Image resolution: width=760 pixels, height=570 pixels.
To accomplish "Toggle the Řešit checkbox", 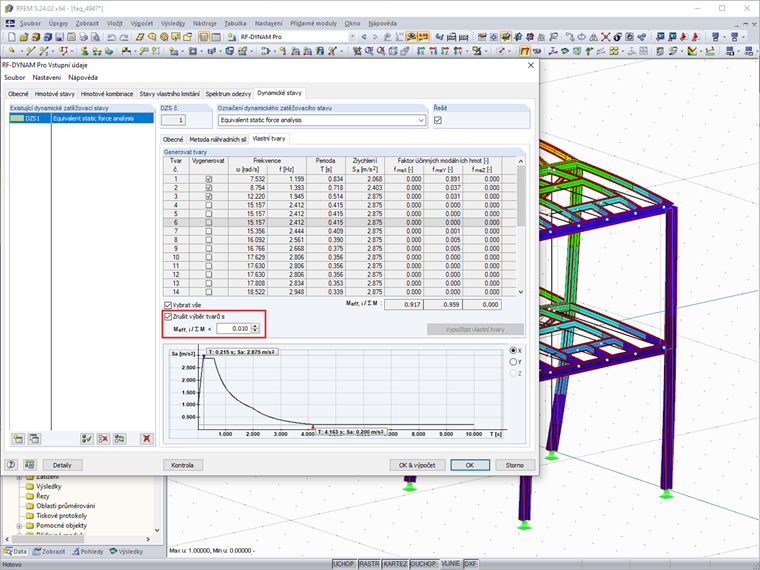I will click(x=438, y=120).
